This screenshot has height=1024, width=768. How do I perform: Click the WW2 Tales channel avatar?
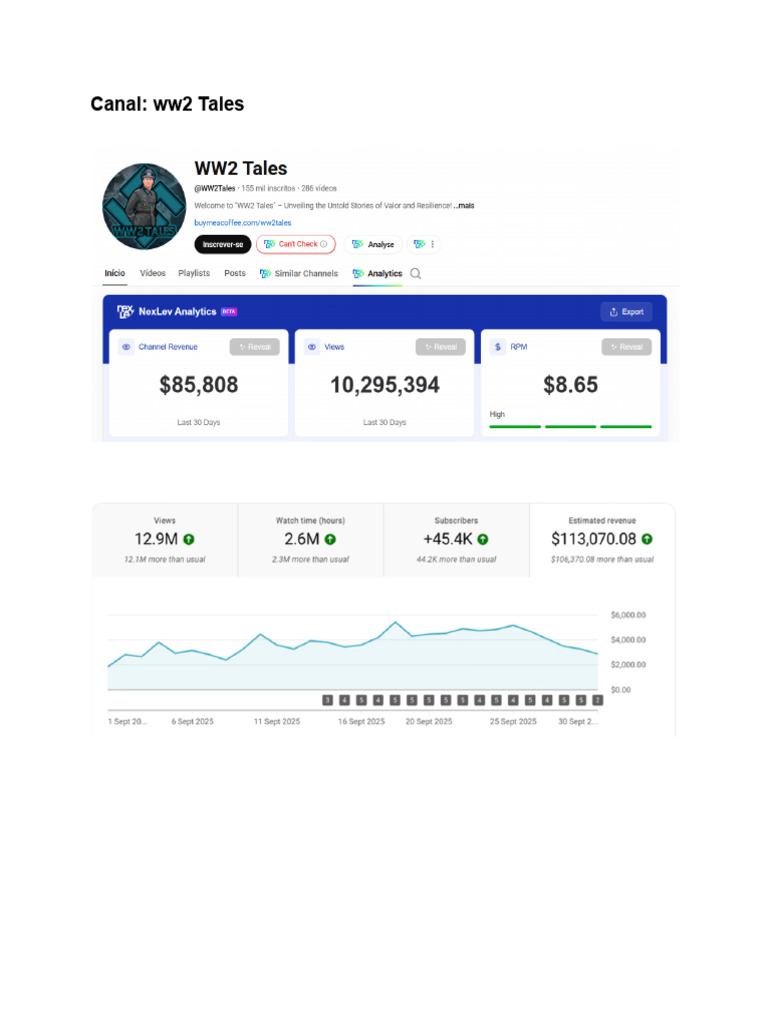[144, 206]
